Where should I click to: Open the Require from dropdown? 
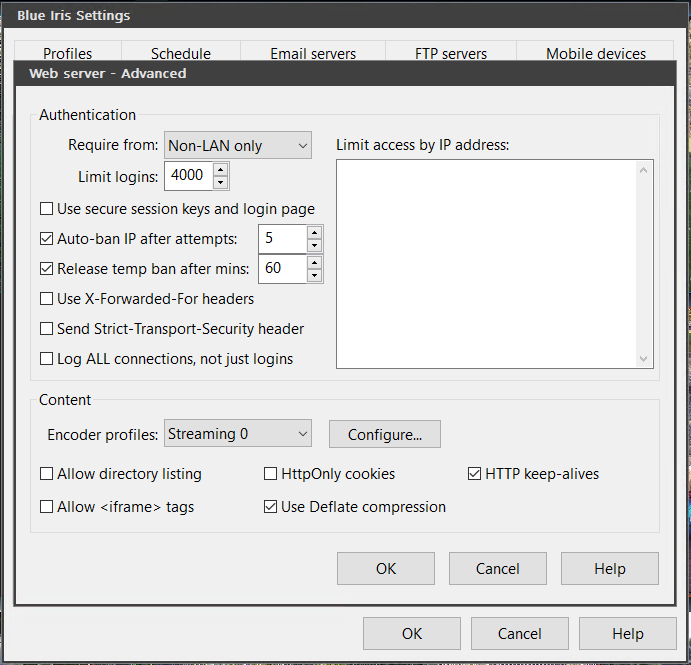(x=238, y=146)
